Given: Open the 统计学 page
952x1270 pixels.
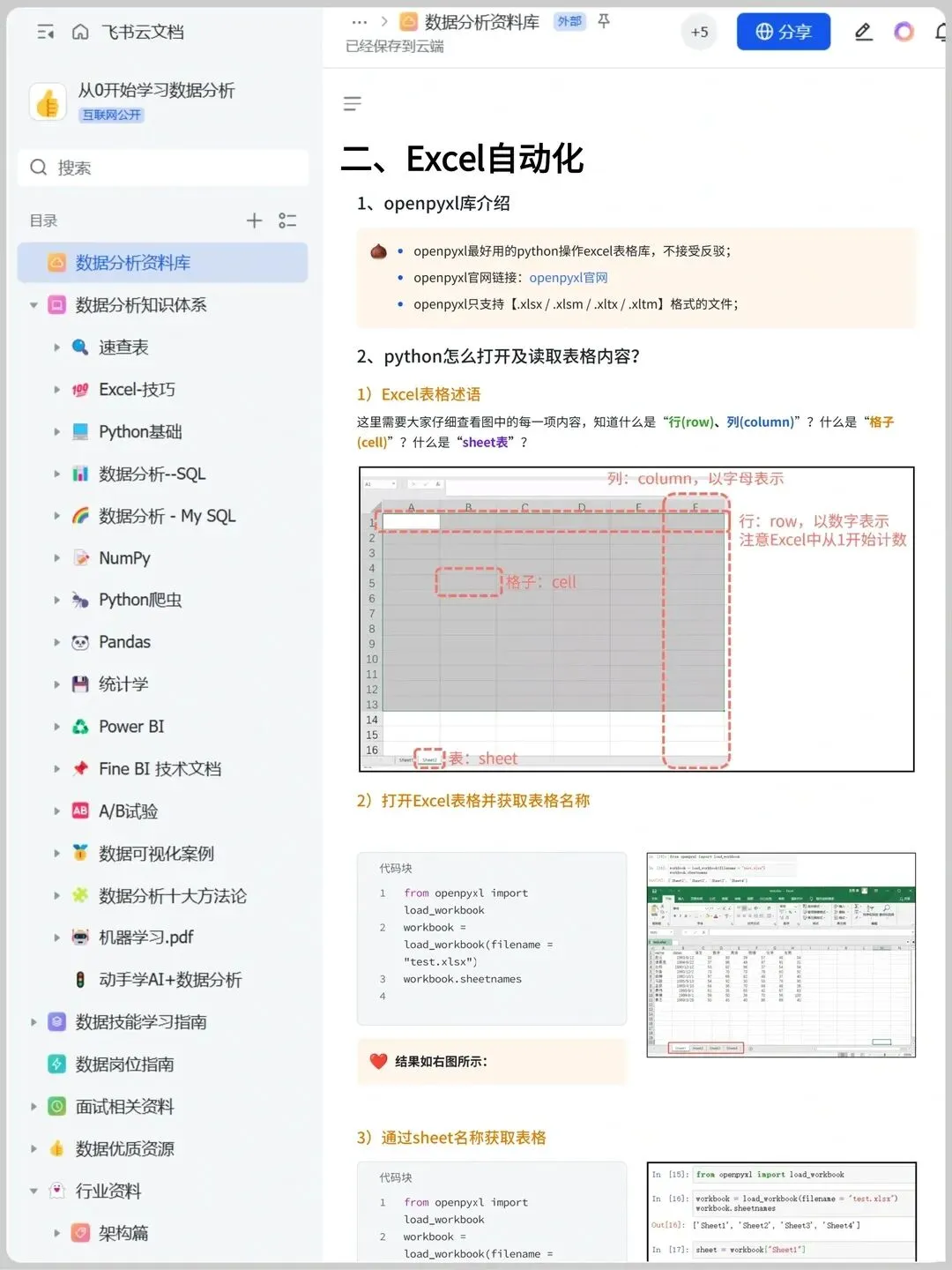Looking at the screenshot, I should click(x=123, y=684).
